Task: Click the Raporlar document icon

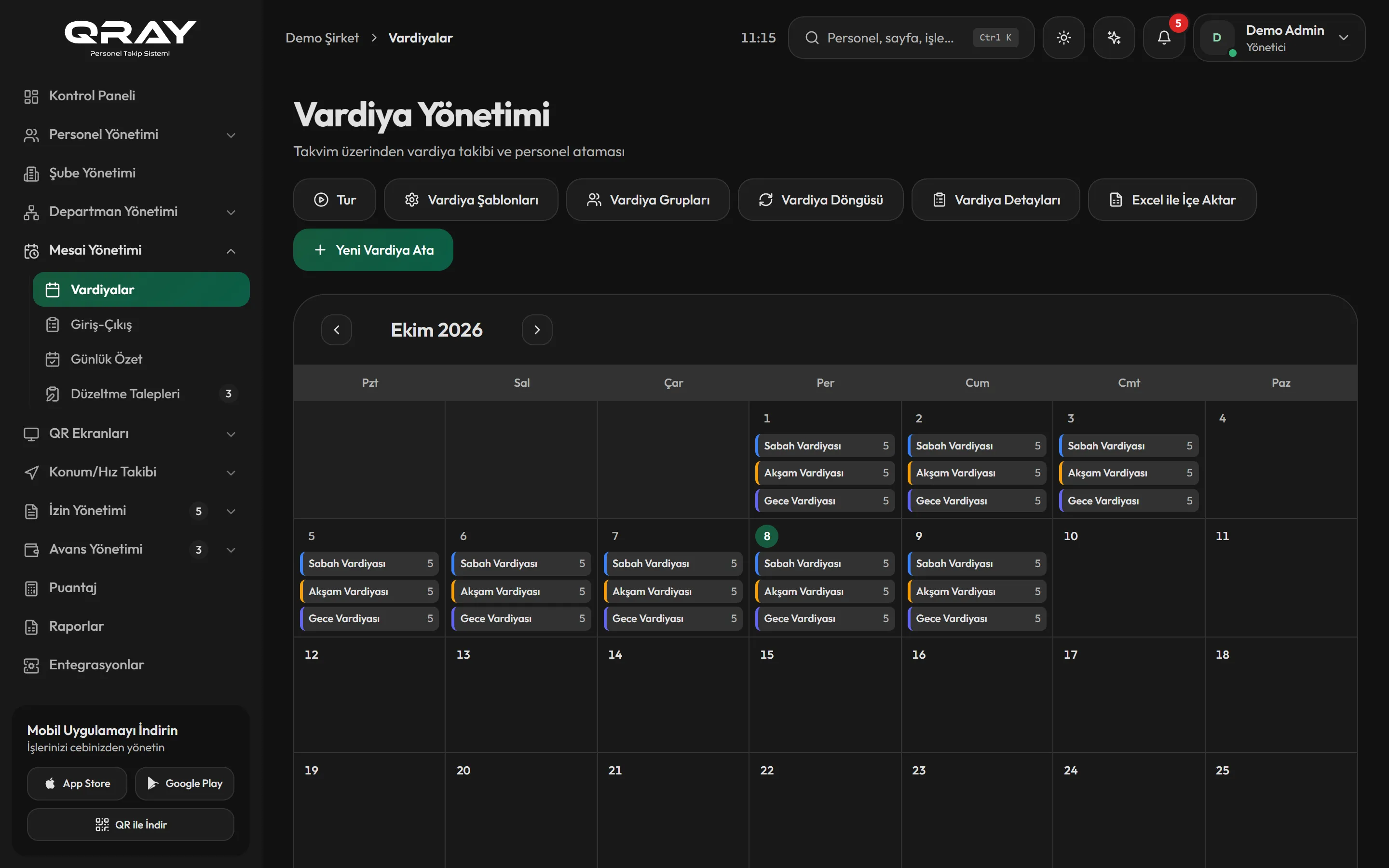Action: [x=31, y=627]
